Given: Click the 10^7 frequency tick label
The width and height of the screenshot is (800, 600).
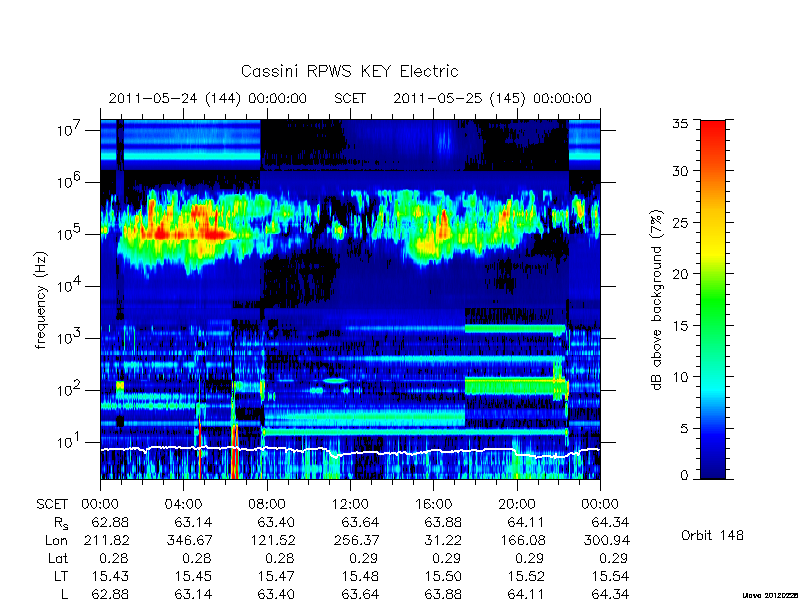Looking at the screenshot, I should (x=70, y=130).
